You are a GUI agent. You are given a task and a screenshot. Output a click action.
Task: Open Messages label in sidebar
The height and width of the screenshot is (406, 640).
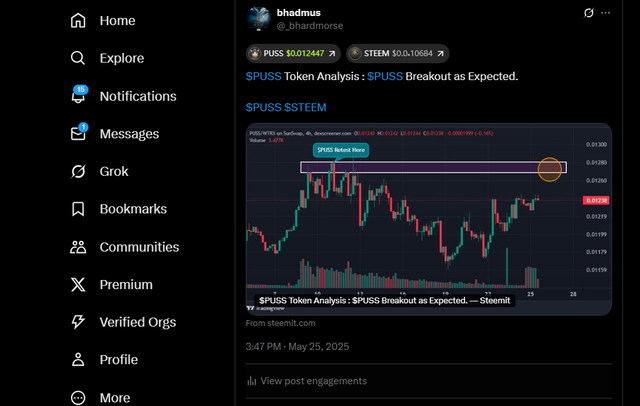(x=129, y=134)
